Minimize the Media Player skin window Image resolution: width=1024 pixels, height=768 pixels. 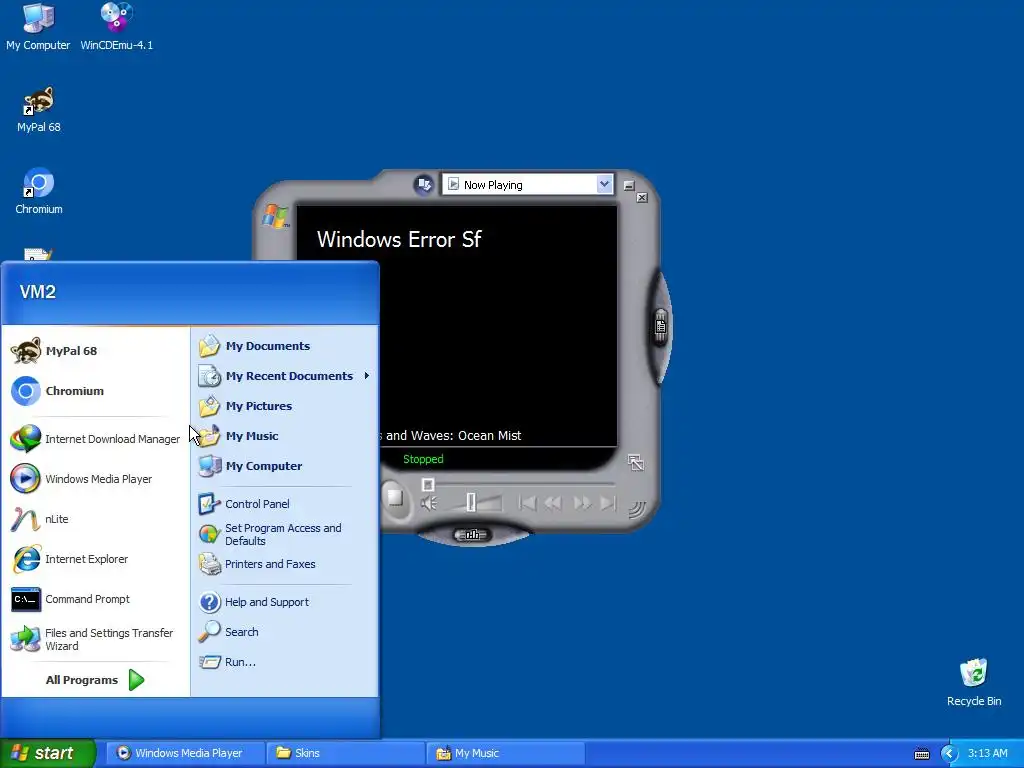tap(628, 185)
